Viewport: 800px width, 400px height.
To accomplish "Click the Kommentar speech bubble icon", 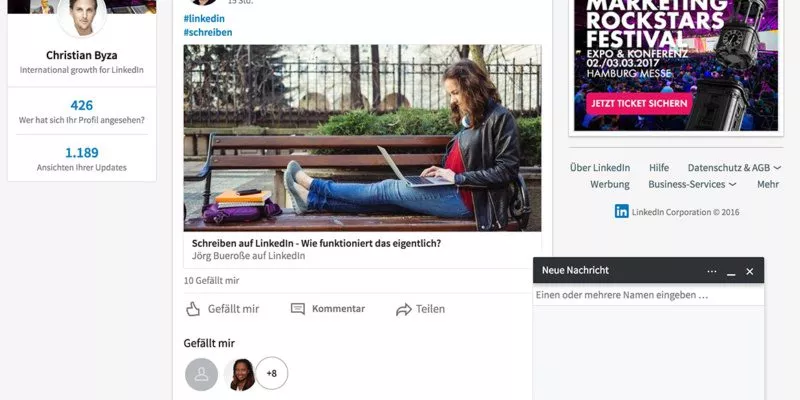I will (x=297, y=309).
